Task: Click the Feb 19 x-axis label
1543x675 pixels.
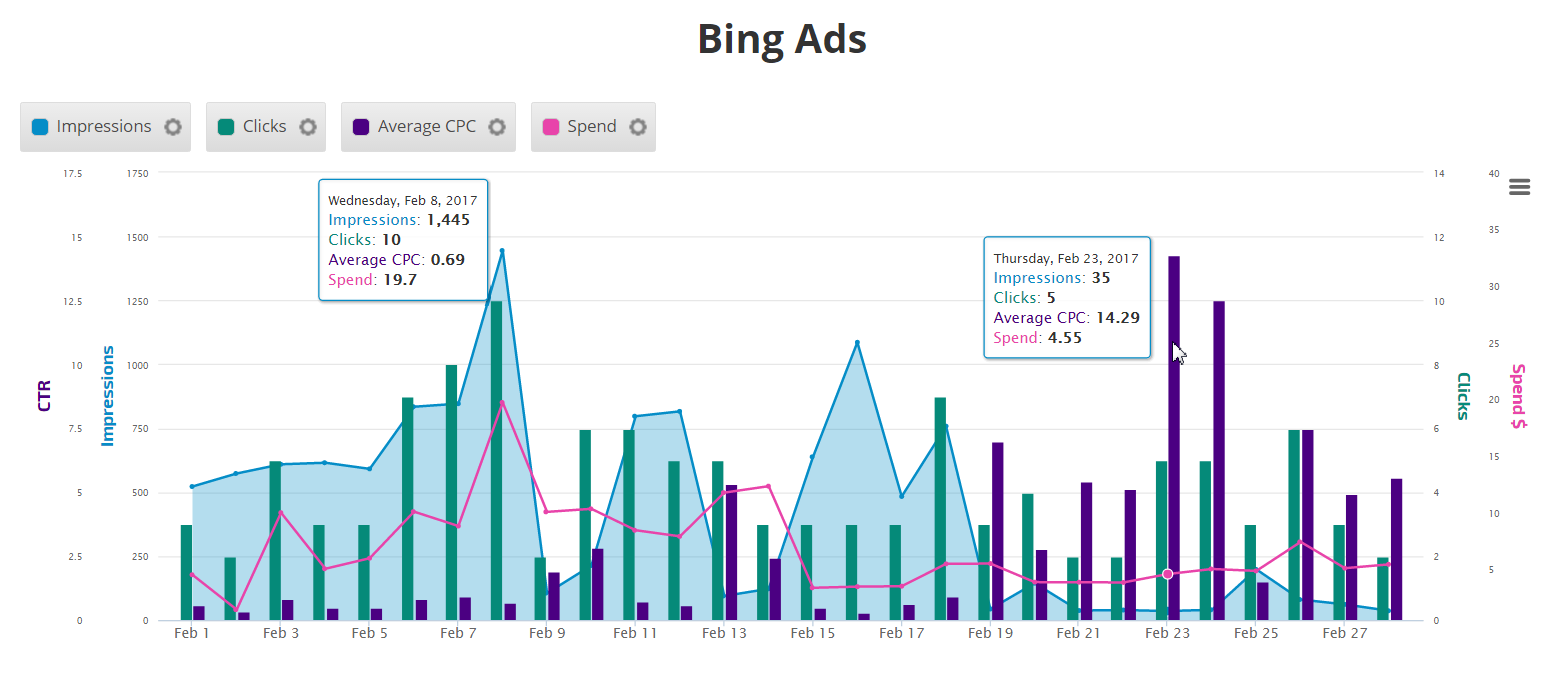Action: pyautogui.click(x=990, y=633)
